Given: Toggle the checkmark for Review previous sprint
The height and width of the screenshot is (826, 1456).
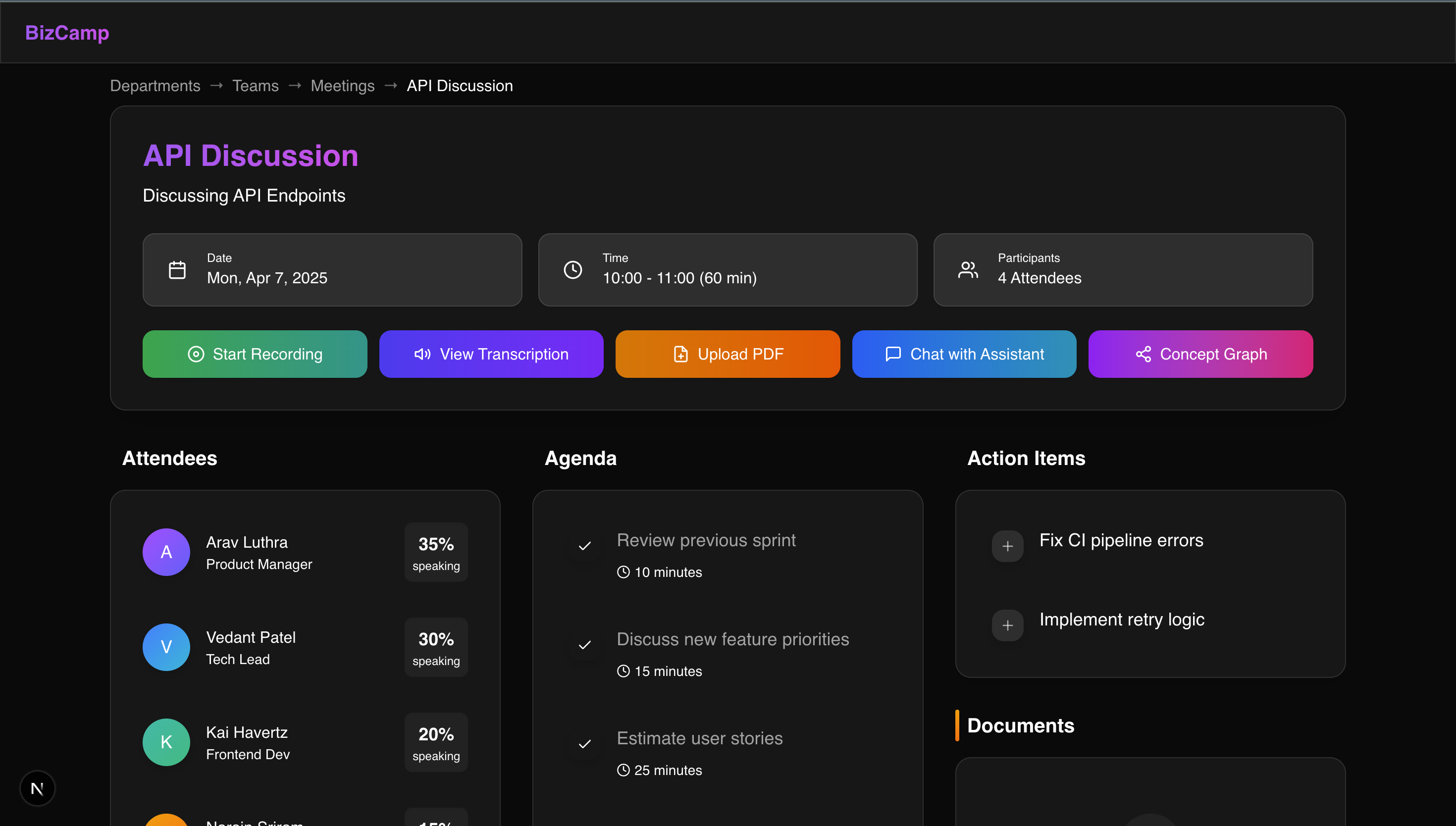Looking at the screenshot, I should pos(585,546).
